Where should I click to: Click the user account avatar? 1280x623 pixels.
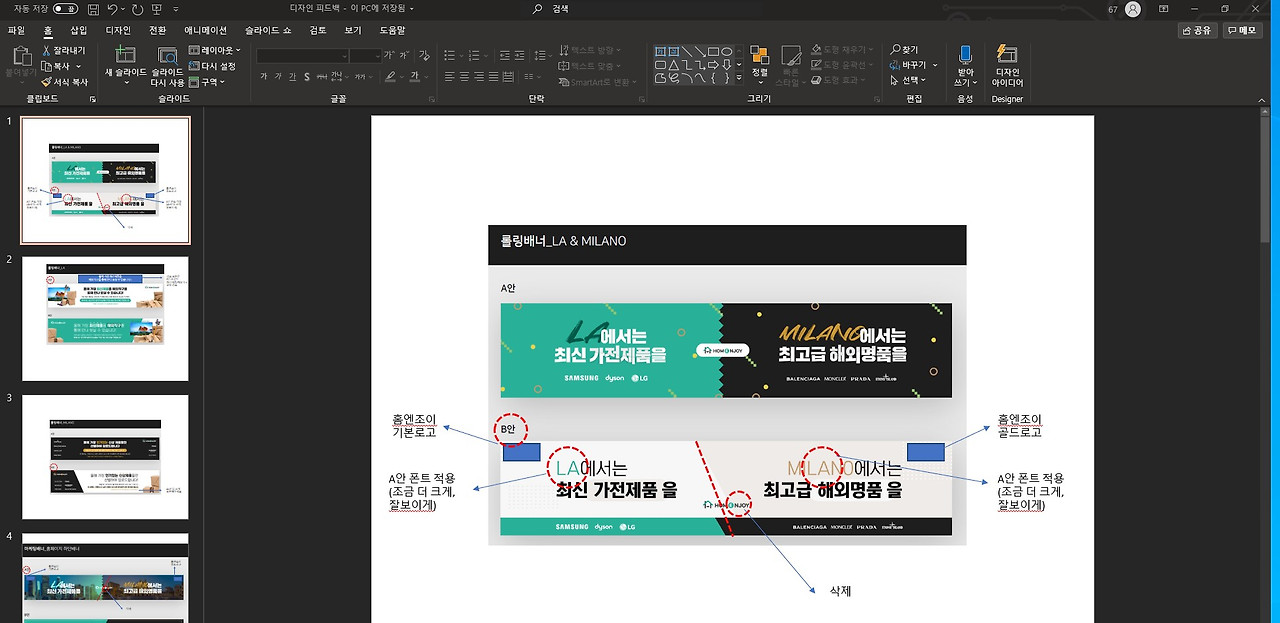[1133, 9]
